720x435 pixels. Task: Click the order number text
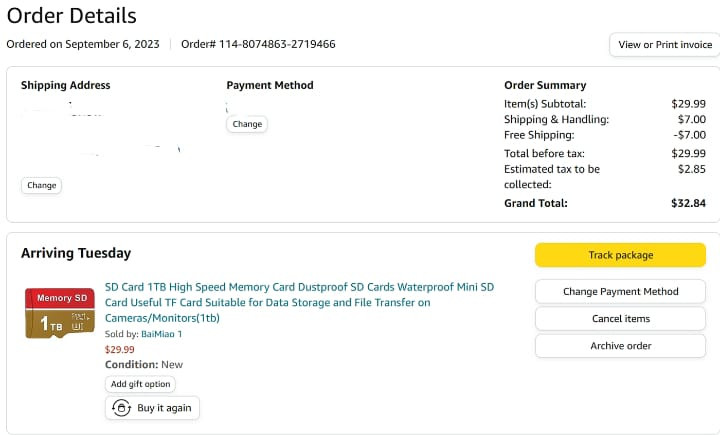(x=258, y=44)
